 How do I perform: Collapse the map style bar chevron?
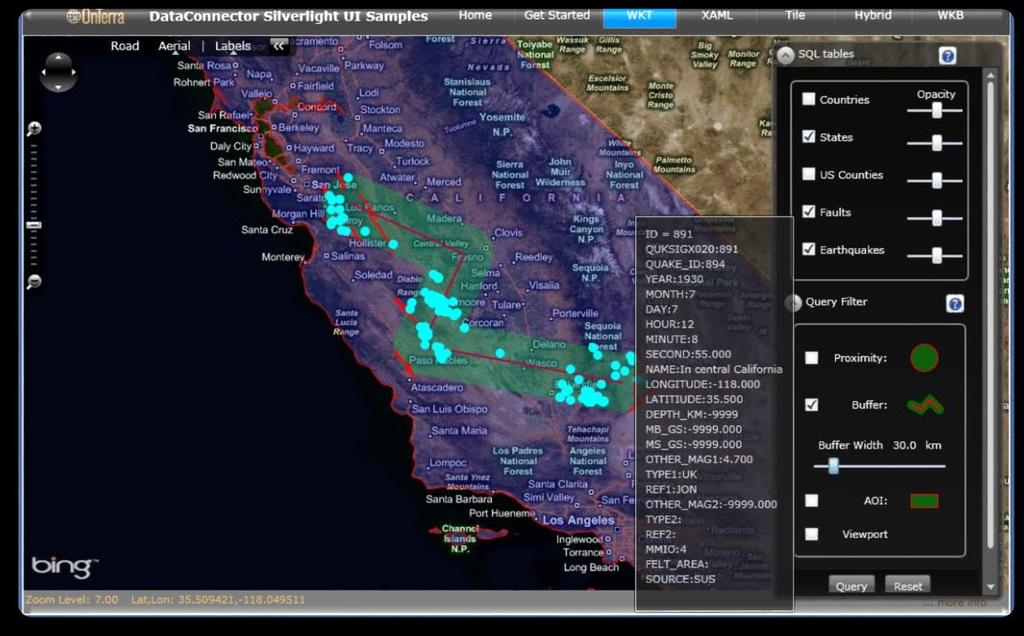pyautogui.click(x=279, y=46)
